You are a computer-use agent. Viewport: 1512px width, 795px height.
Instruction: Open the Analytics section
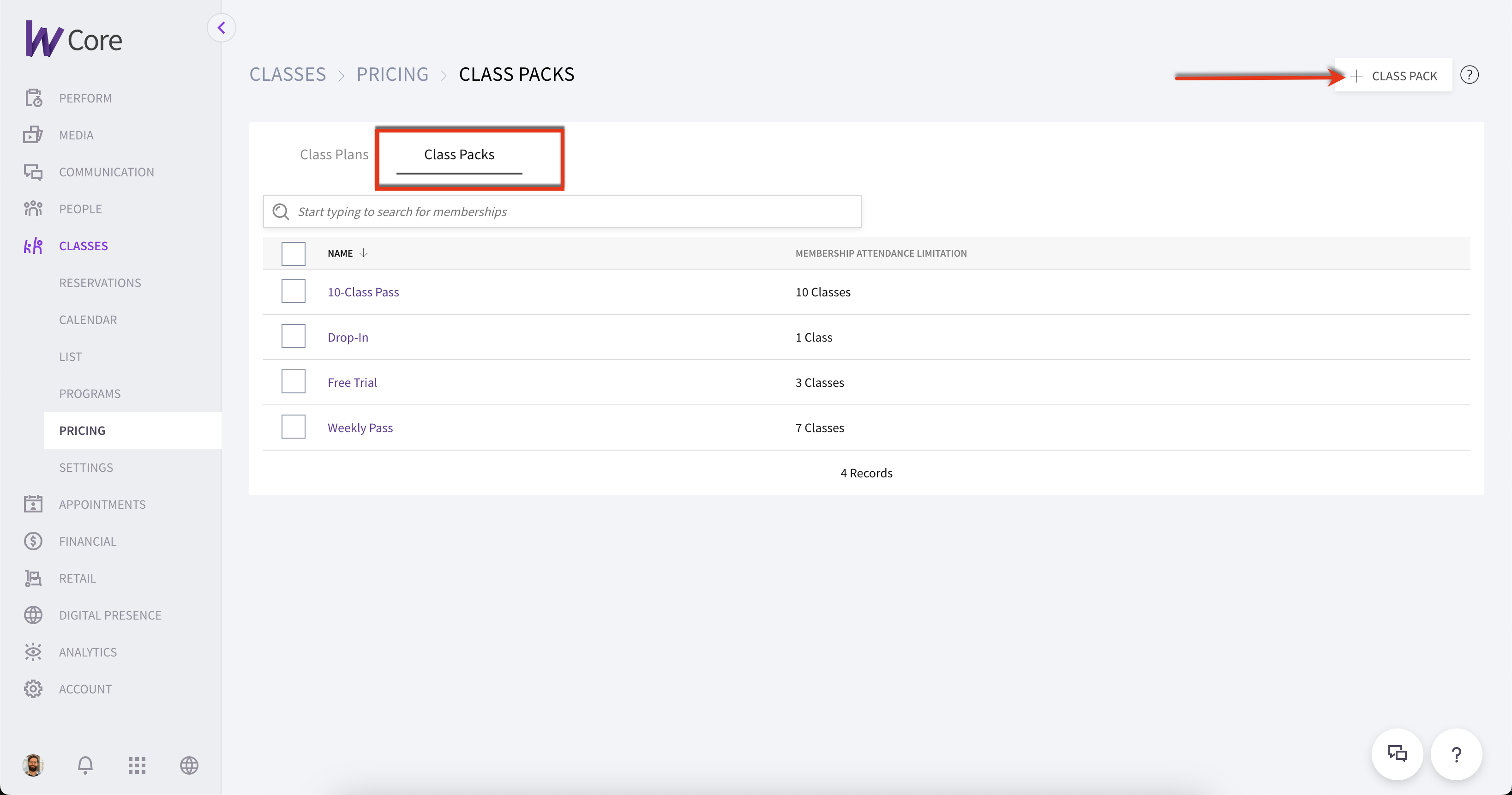pyautogui.click(x=88, y=652)
